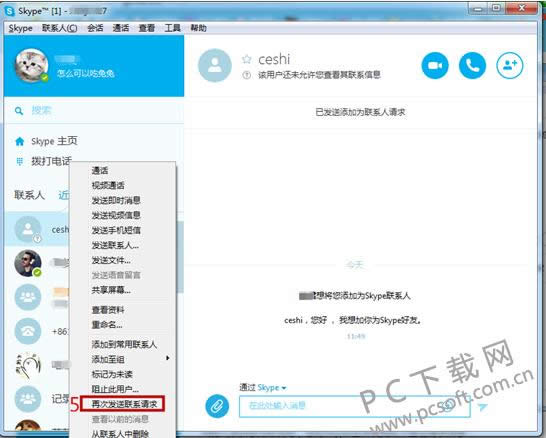546x438 pixels.
Task: Click the paperclip attach file button
Action: (217, 406)
